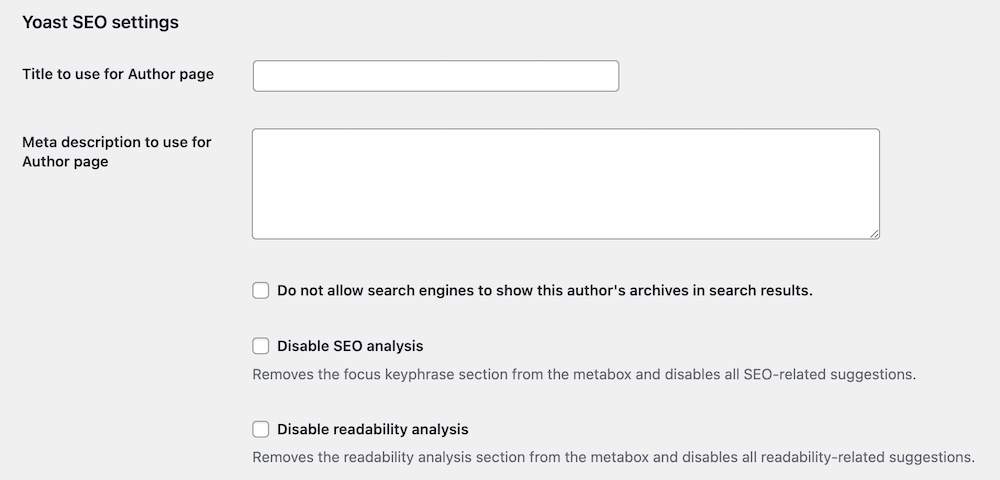1000x480 pixels.
Task: Enable hiding author's archives from search engines checkbox
Action: tap(260, 291)
